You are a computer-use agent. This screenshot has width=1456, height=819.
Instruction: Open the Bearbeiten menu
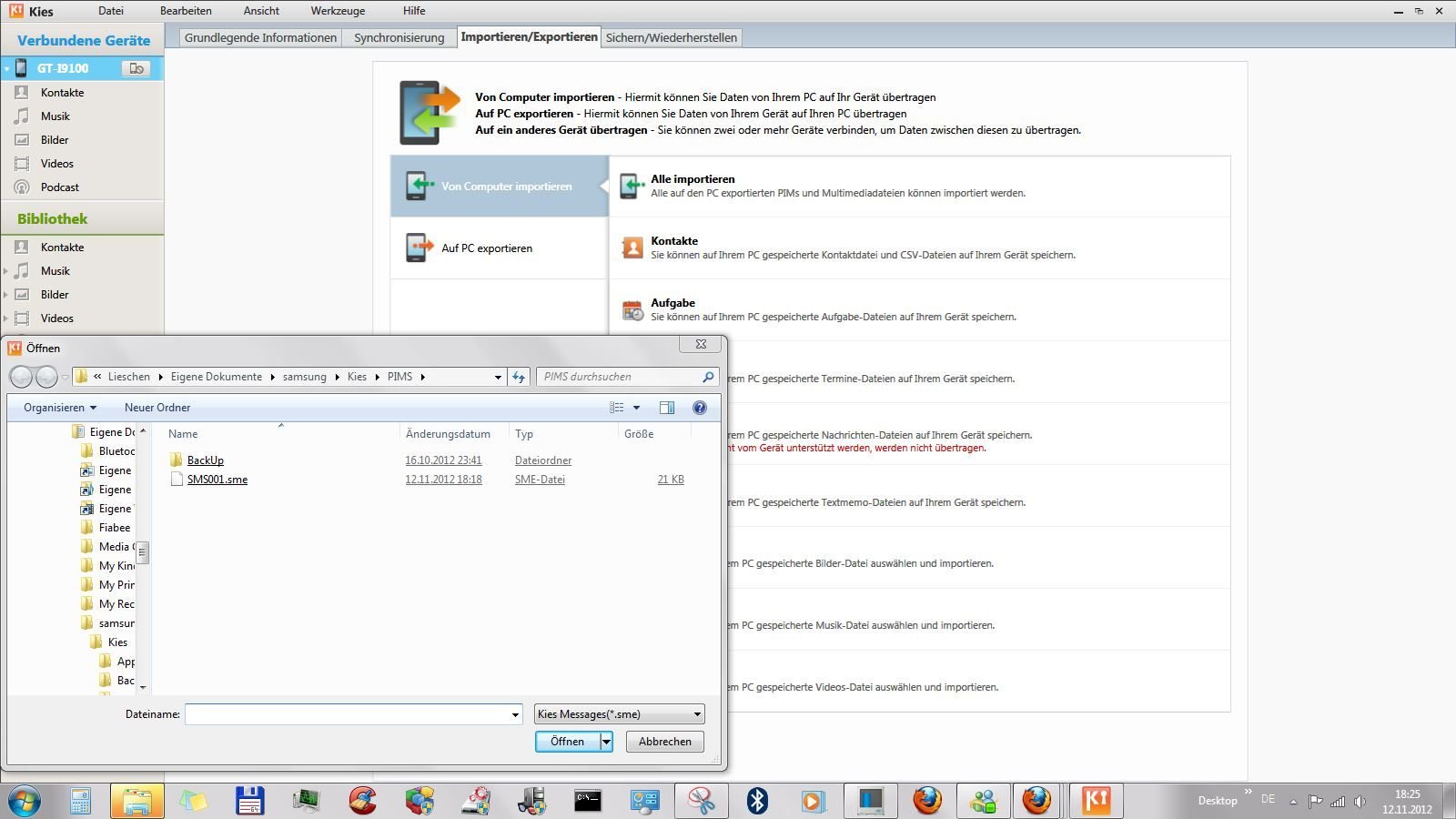tap(186, 11)
